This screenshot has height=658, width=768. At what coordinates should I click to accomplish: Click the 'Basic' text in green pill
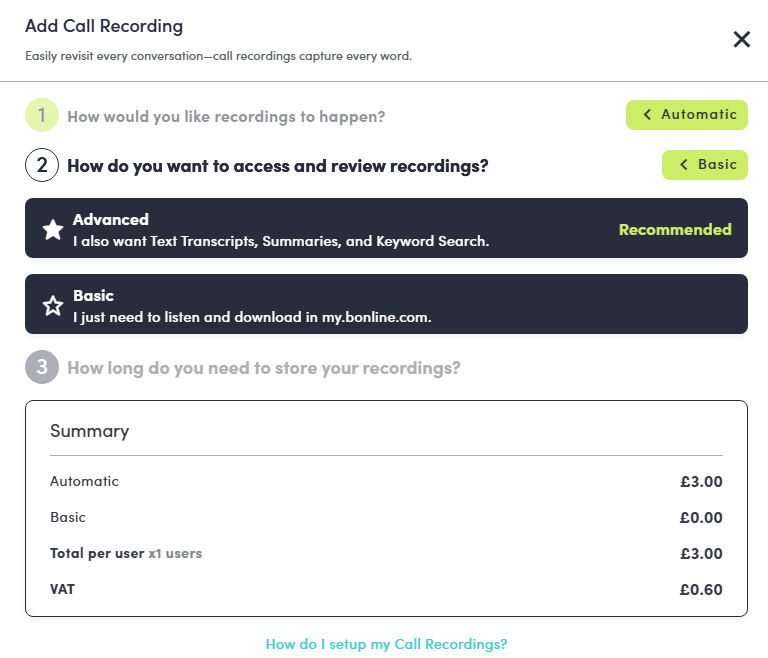pyautogui.click(x=717, y=165)
